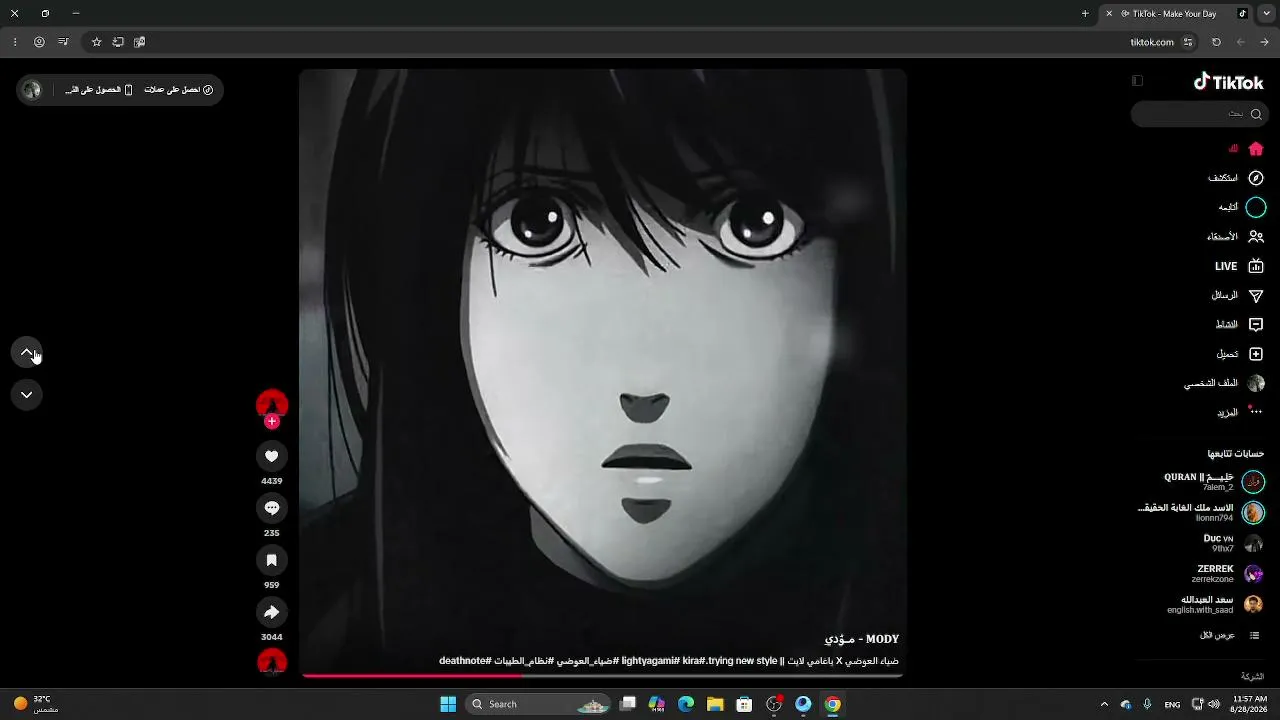This screenshot has height=720, width=1280.
Task: Focus the TikTok search field
Action: coord(1199,114)
